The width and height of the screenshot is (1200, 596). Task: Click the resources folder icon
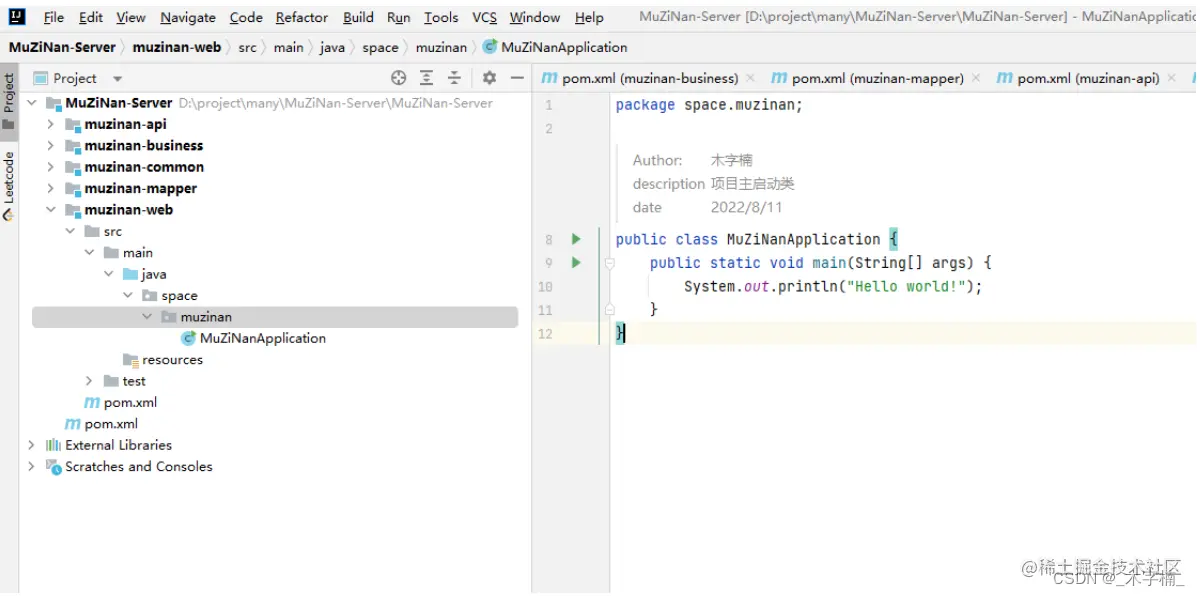click(130, 360)
